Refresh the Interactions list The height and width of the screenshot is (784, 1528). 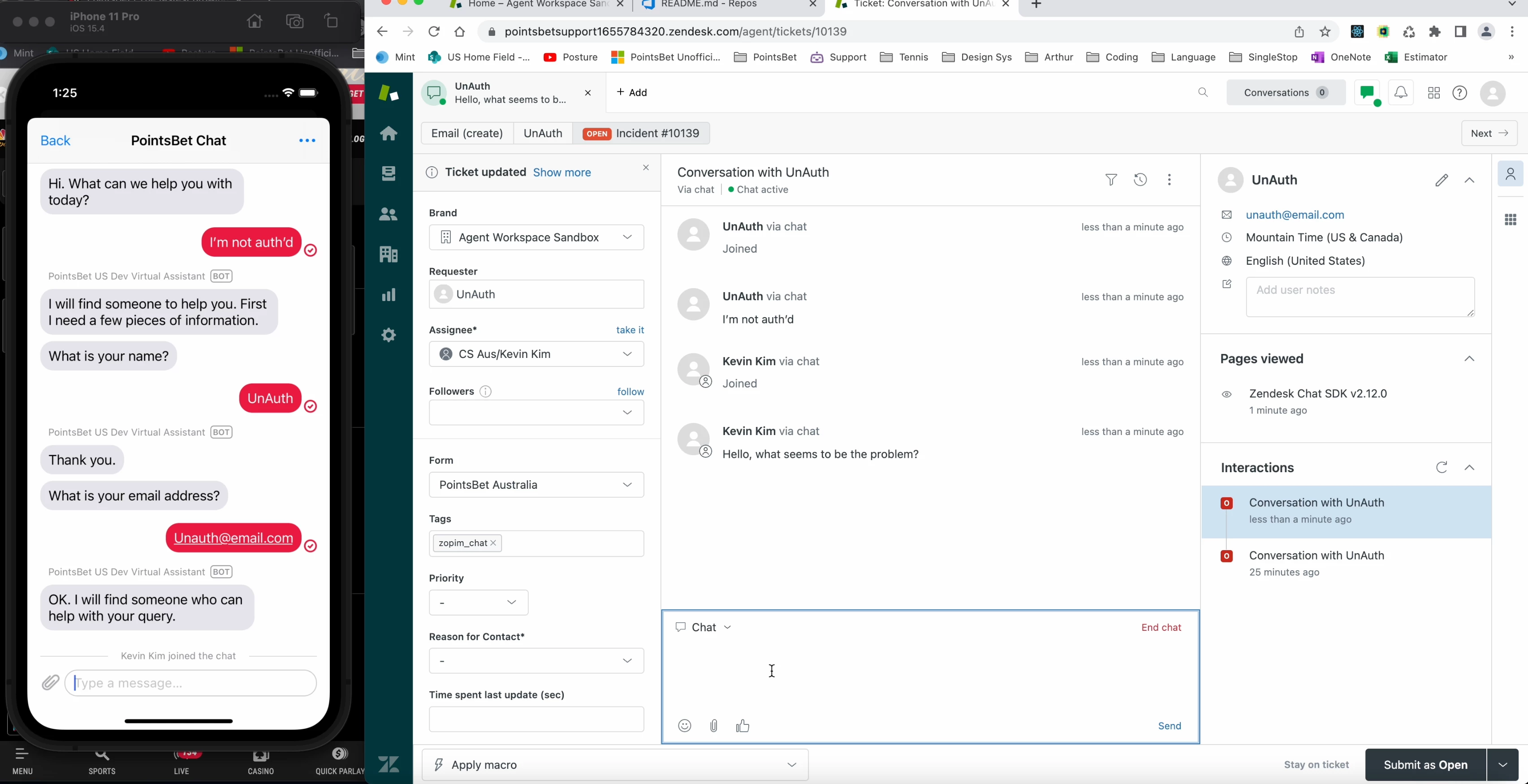(1442, 468)
